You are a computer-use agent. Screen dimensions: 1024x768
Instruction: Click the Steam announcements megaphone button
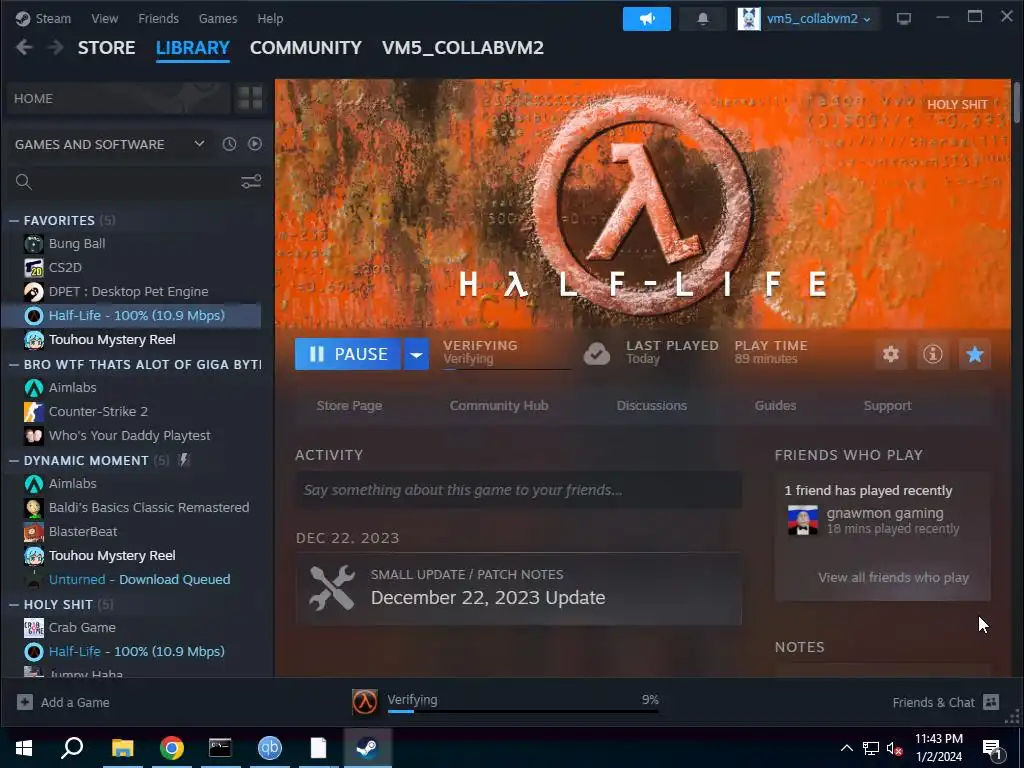[x=647, y=19]
